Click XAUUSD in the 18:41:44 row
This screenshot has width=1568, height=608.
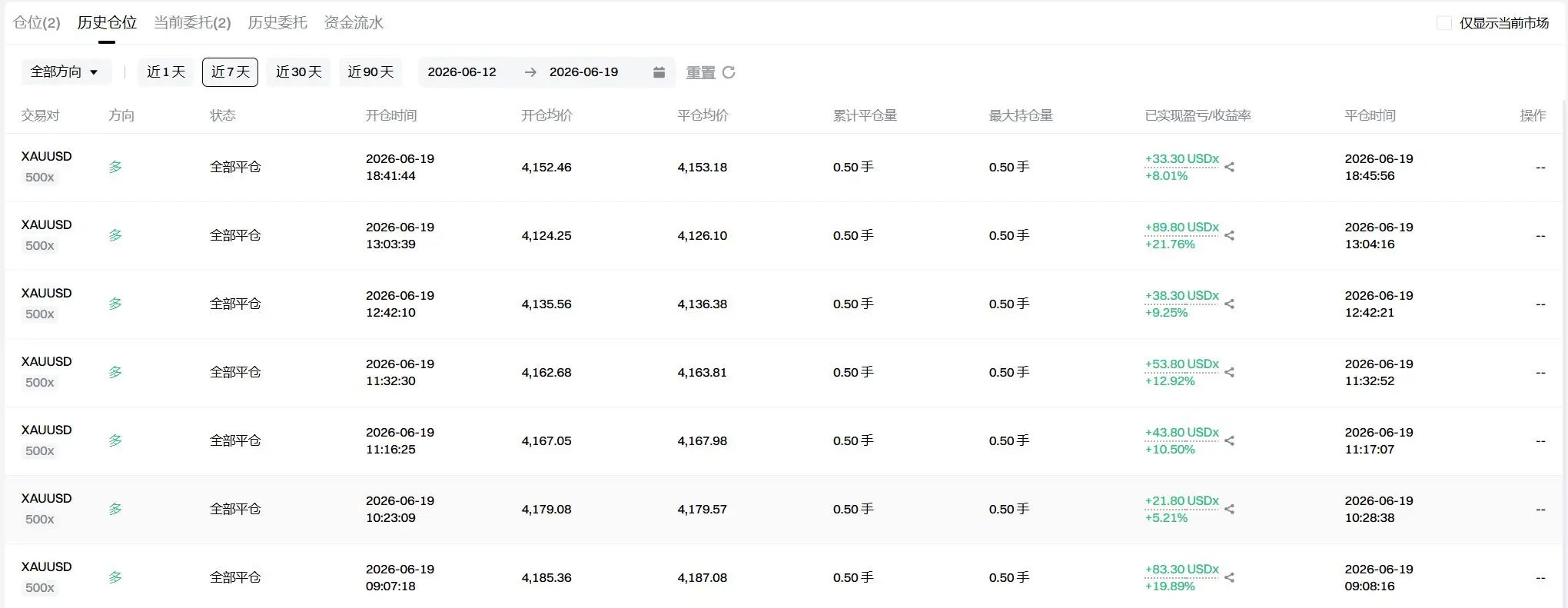point(46,156)
